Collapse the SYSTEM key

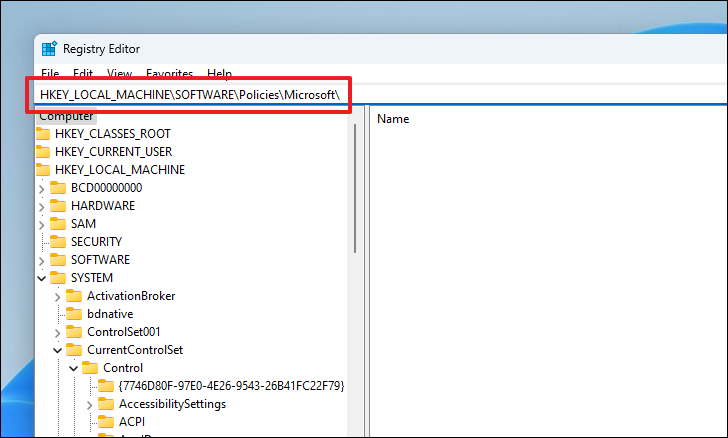pyautogui.click(x=42, y=279)
